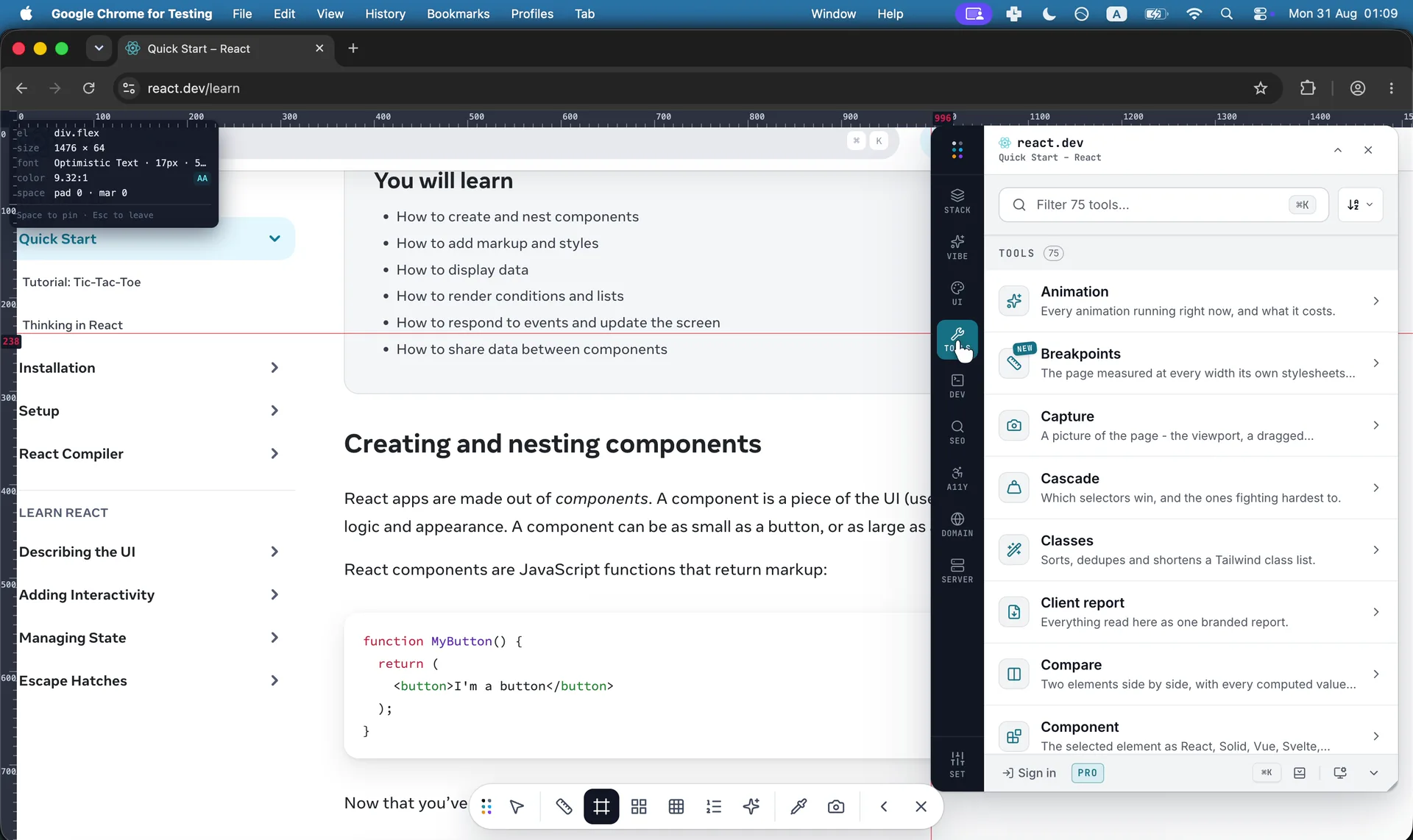Select the eyedropper color picker tool
The width and height of the screenshot is (1413, 840).
point(798,807)
